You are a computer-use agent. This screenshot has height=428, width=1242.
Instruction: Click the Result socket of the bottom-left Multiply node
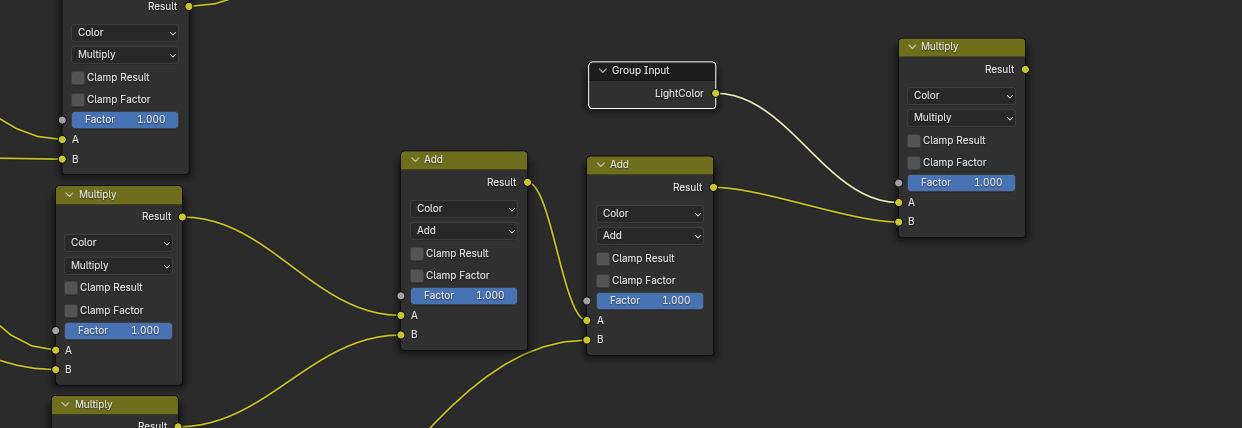178,426
